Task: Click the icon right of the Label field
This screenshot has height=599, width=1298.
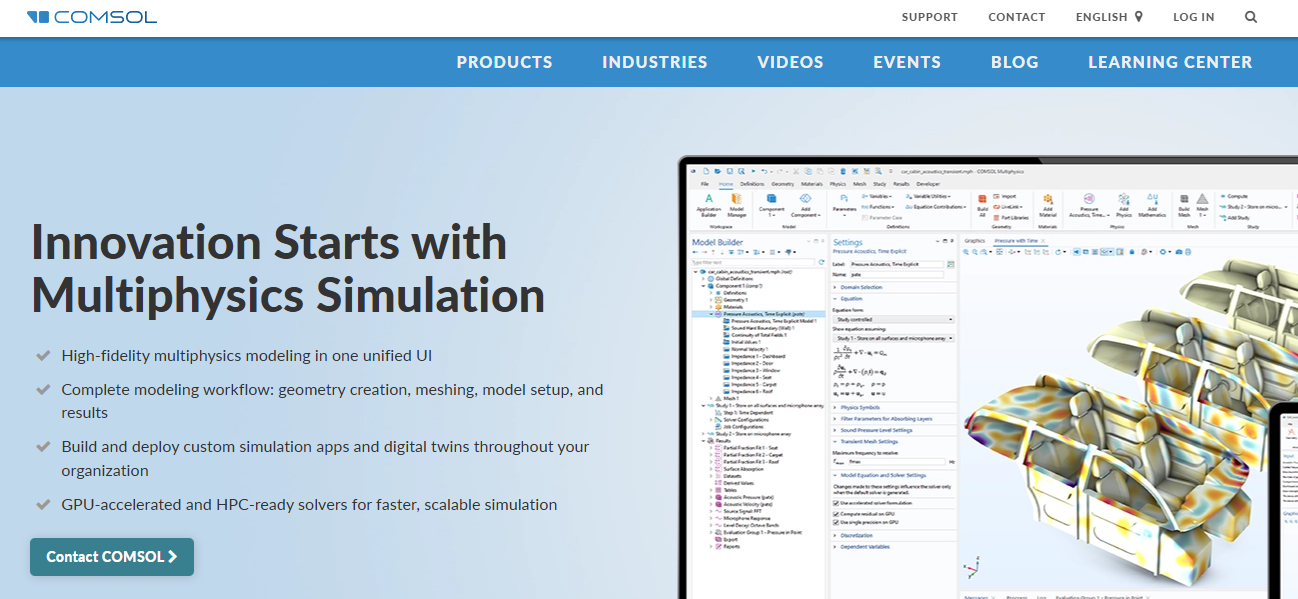Action: click(x=950, y=264)
